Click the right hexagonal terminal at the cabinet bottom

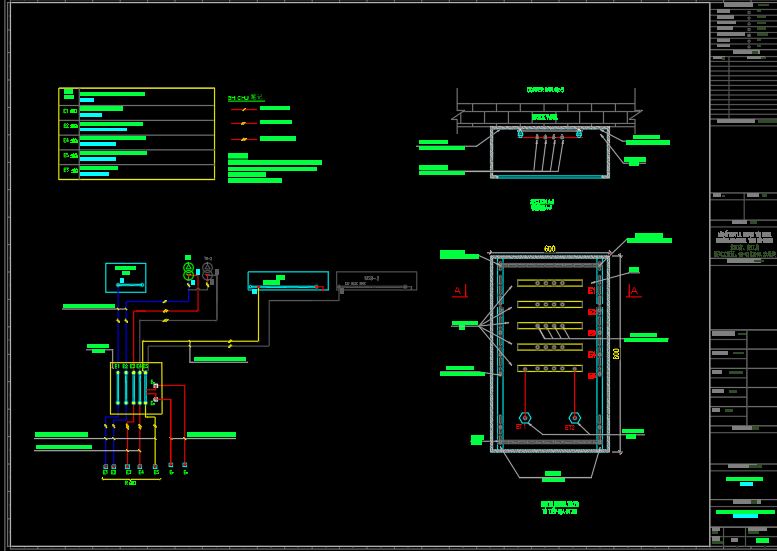click(x=574, y=417)
